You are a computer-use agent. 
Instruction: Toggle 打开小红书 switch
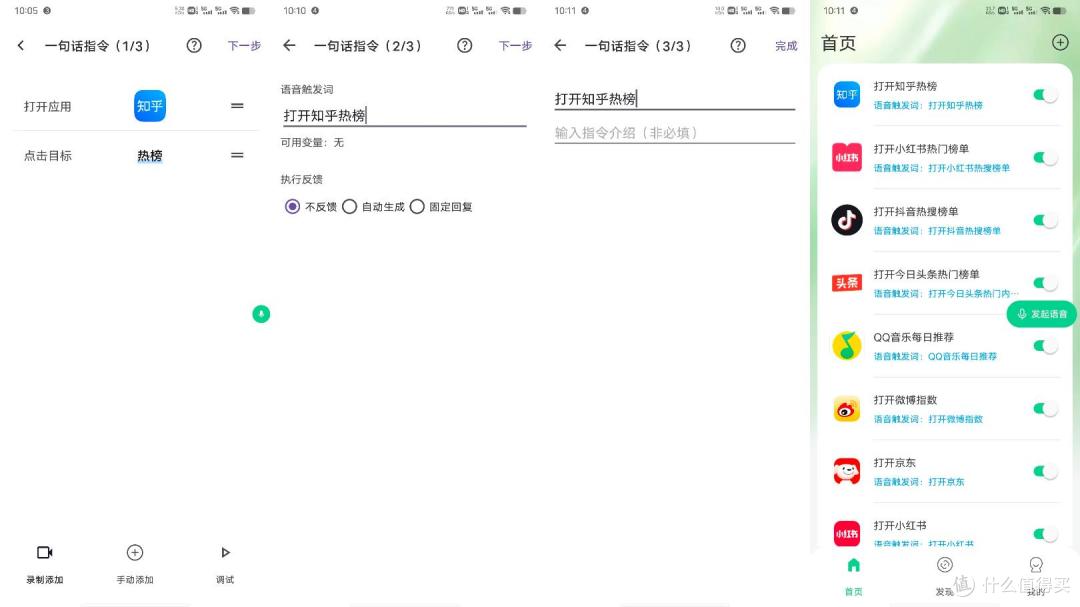(x=1045, y=534)
